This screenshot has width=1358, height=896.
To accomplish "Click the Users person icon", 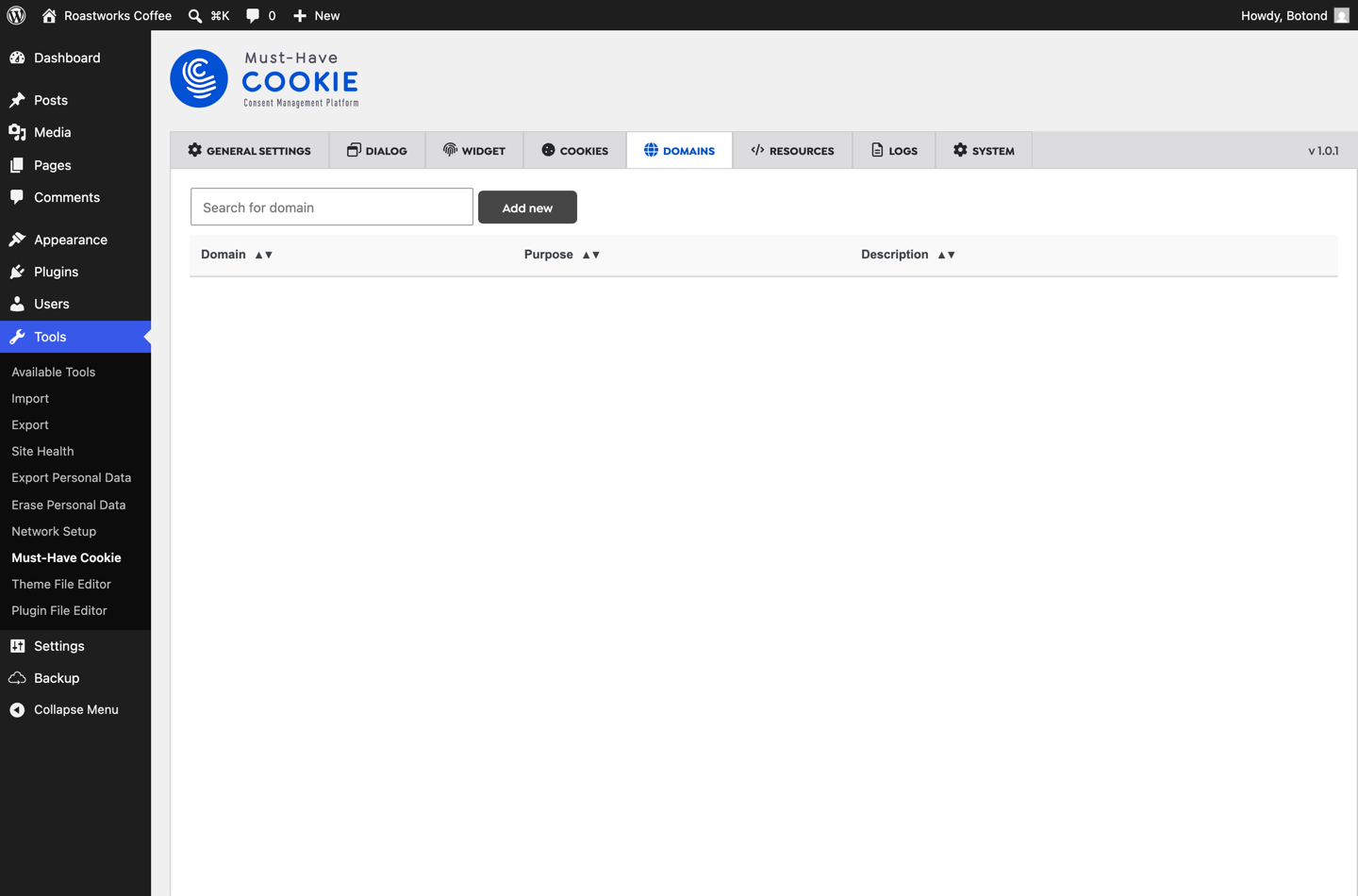I will tap(17, 304).
